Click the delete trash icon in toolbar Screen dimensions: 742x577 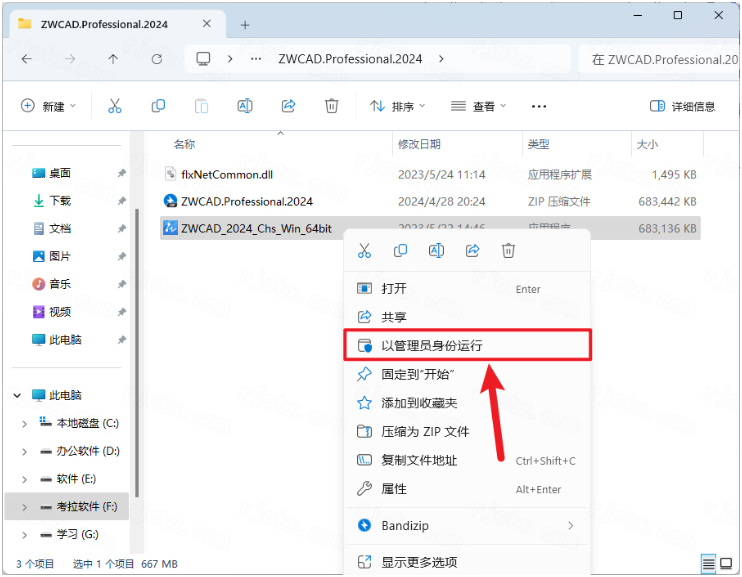click(x=332, y=106)
